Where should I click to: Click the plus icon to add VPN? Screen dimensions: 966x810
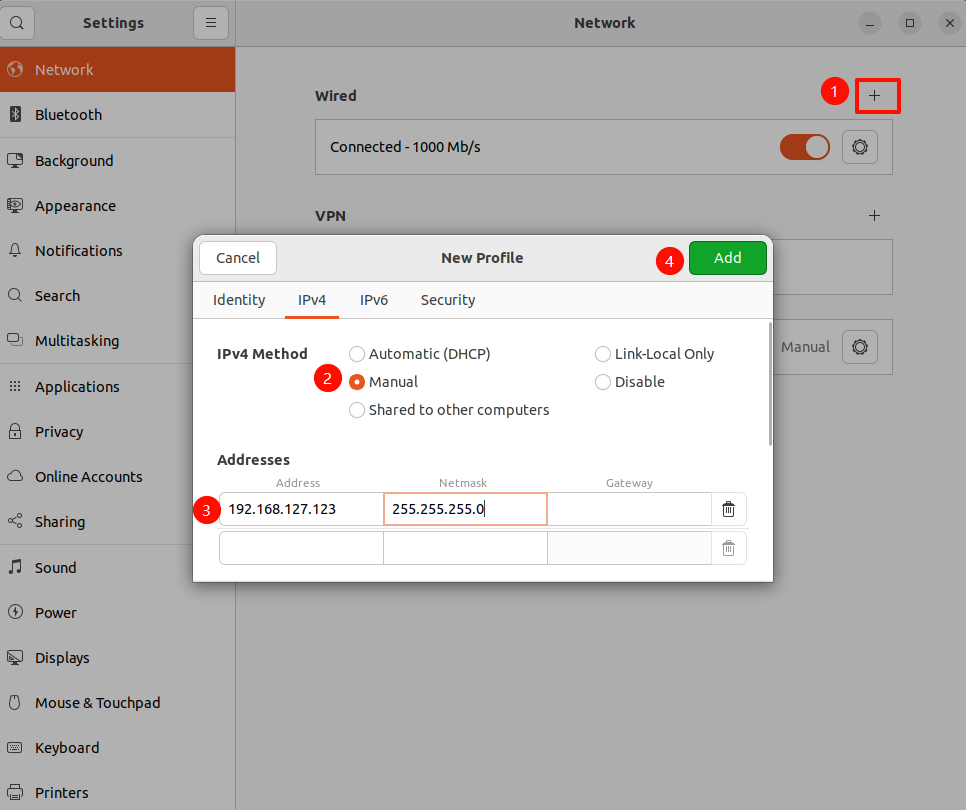click(875, 216)
